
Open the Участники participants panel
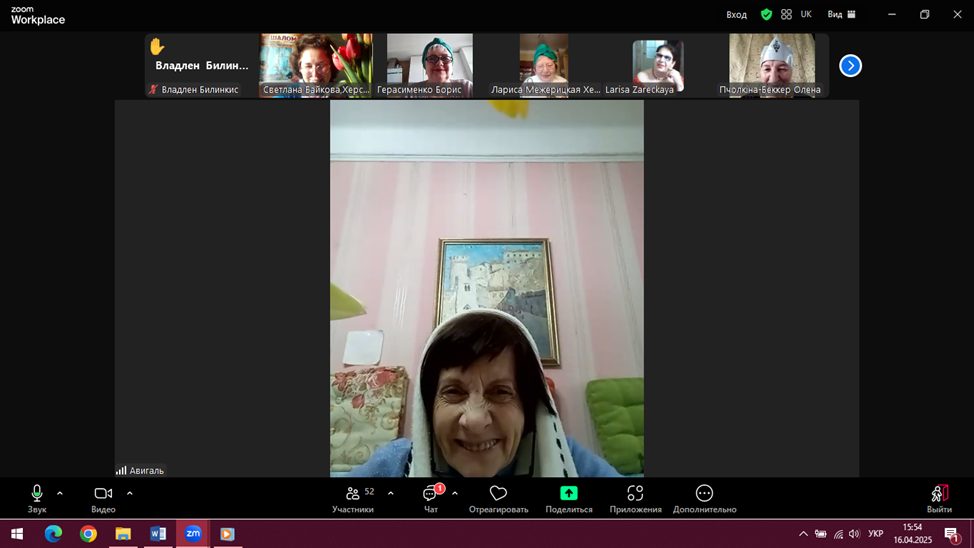(x=353, y=494)
